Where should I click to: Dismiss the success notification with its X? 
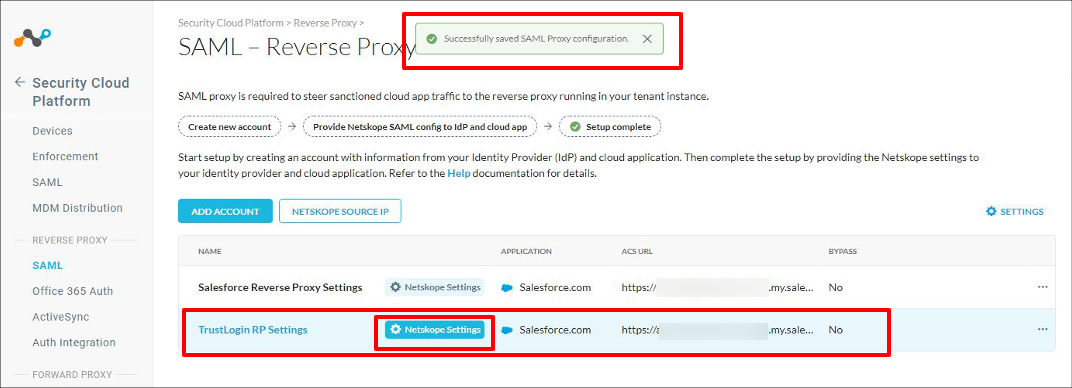(647, 39)
